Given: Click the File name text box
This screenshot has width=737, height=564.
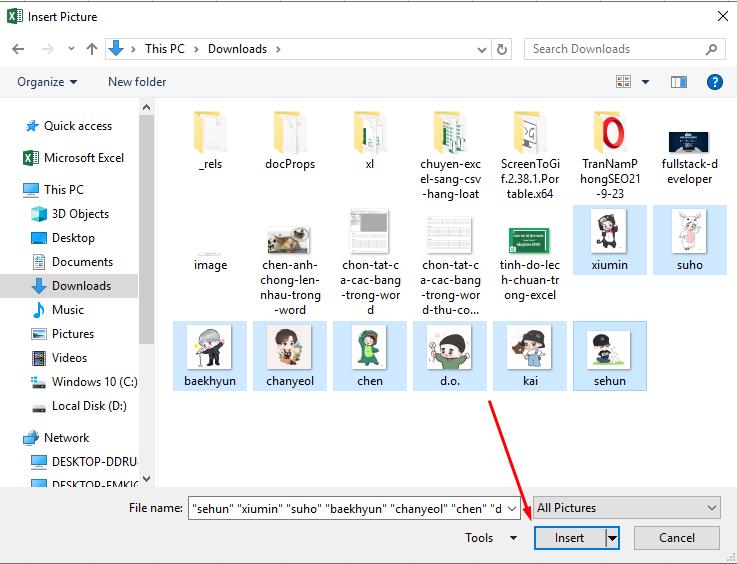Looking at the screenshot, I should [x=347, y=509].
